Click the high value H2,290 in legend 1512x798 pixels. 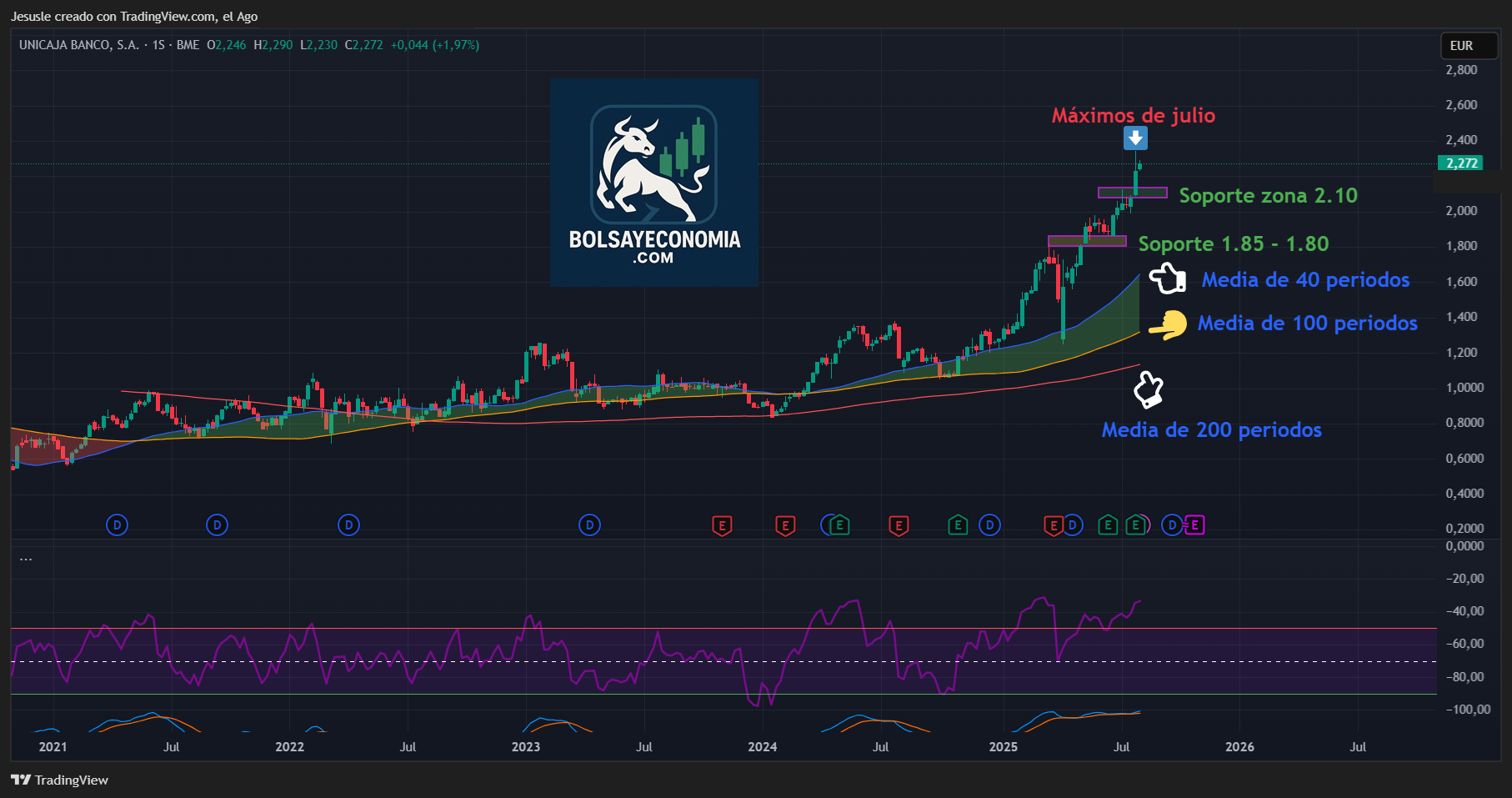(x=273, y=45)
